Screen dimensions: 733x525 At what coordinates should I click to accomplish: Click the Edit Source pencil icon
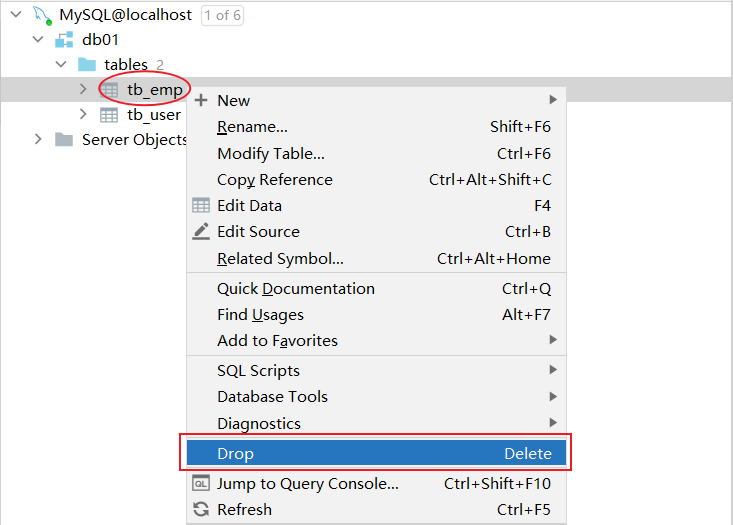point(201,232)
